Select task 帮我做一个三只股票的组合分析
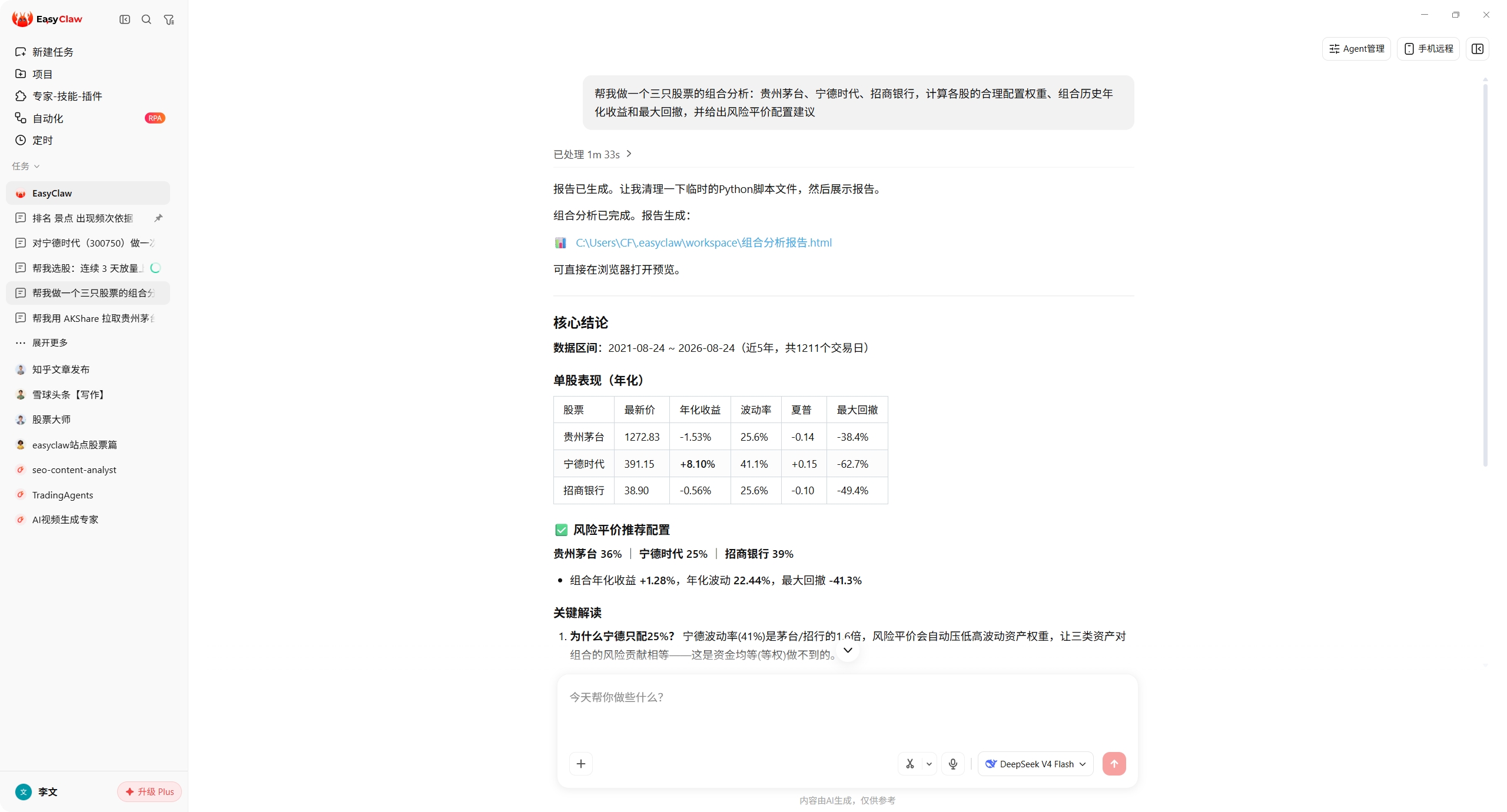Screen dimensions: 1507x812 [88, 293]
